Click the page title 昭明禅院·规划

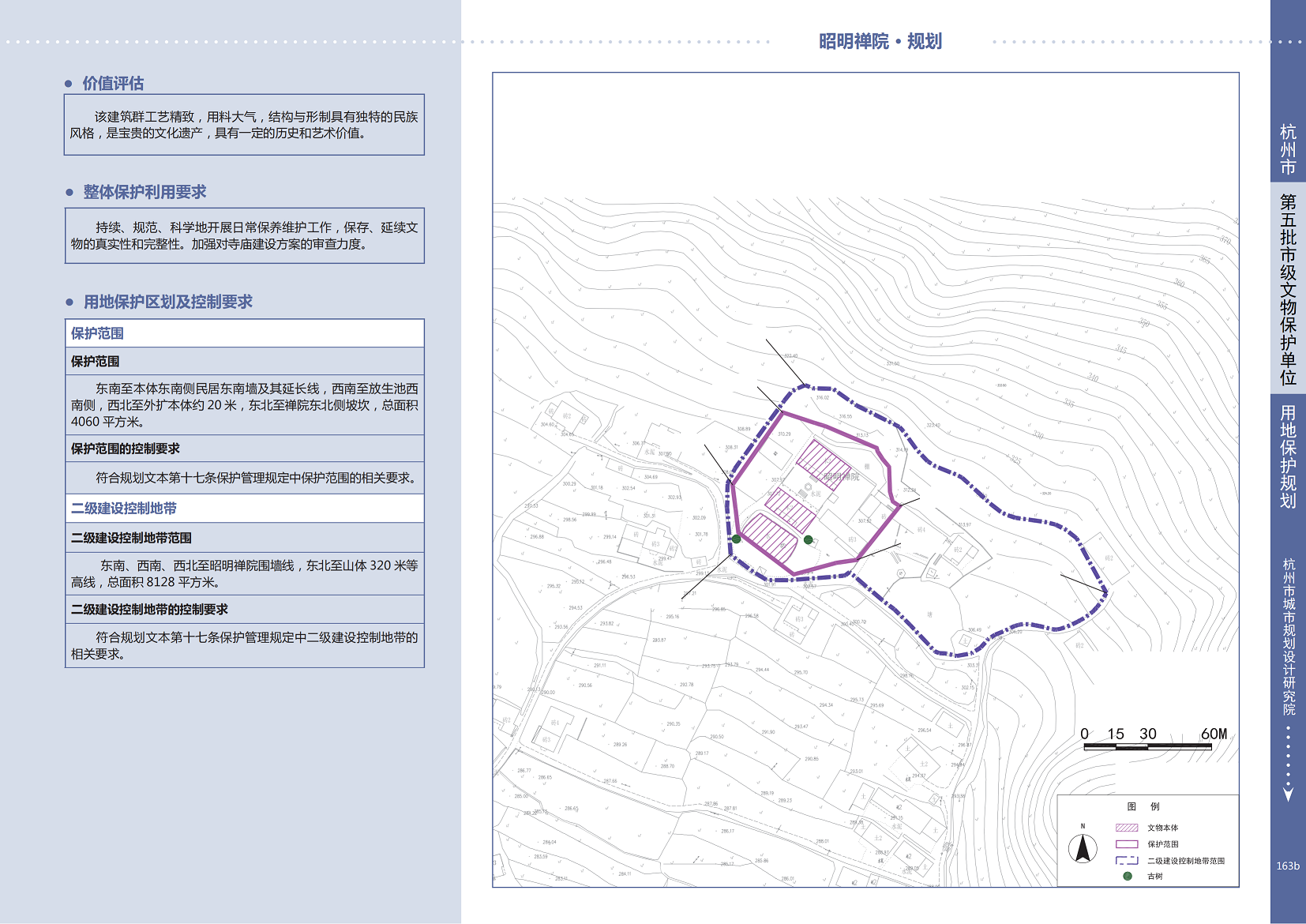click(880, 41)
